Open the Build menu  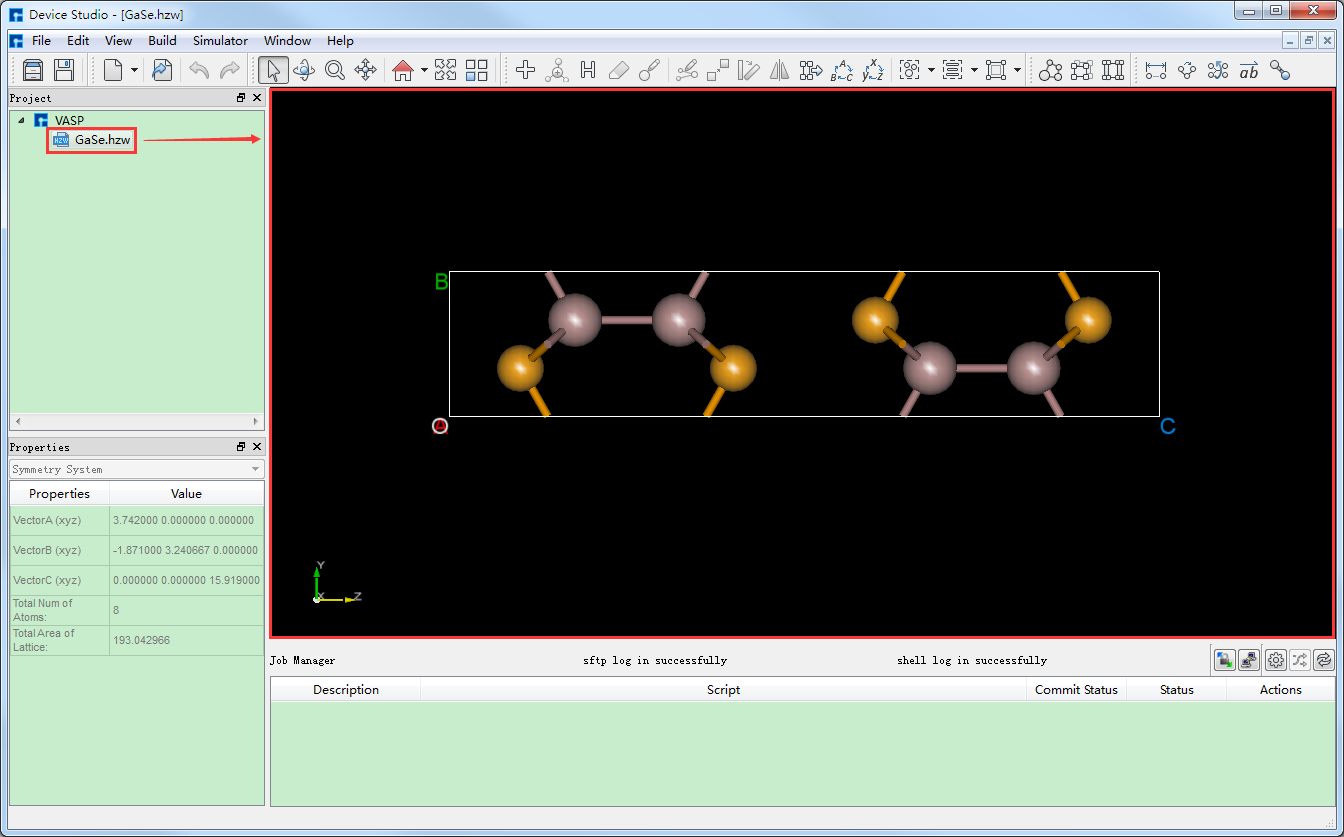[x=162, y=41]
